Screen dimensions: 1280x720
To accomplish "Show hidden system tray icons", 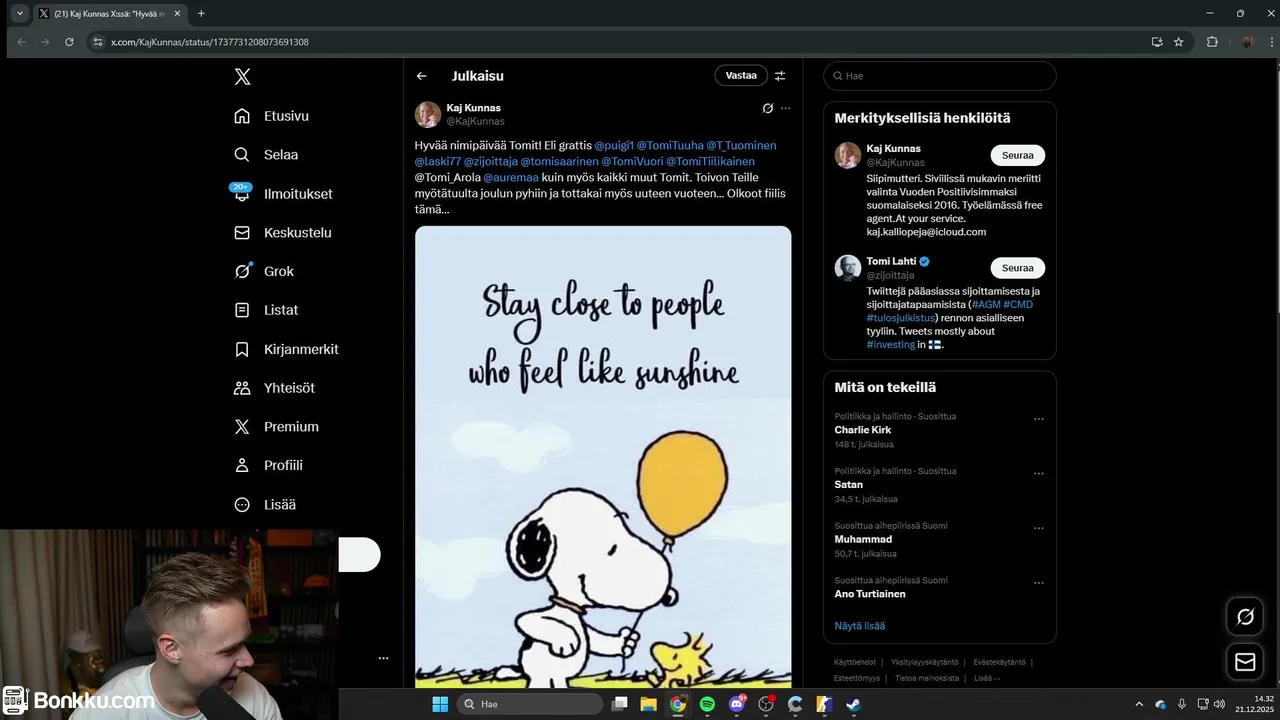I will pyautogui.click(x=1139, y=704).
